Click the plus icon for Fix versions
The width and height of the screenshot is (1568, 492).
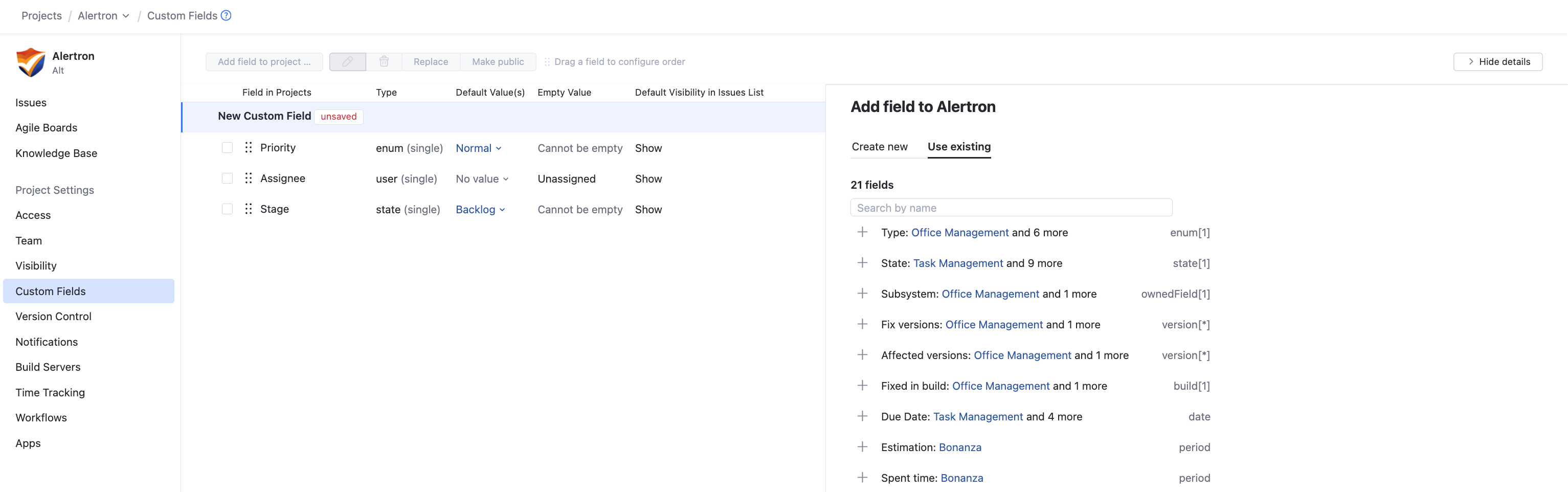pos(862,325)
